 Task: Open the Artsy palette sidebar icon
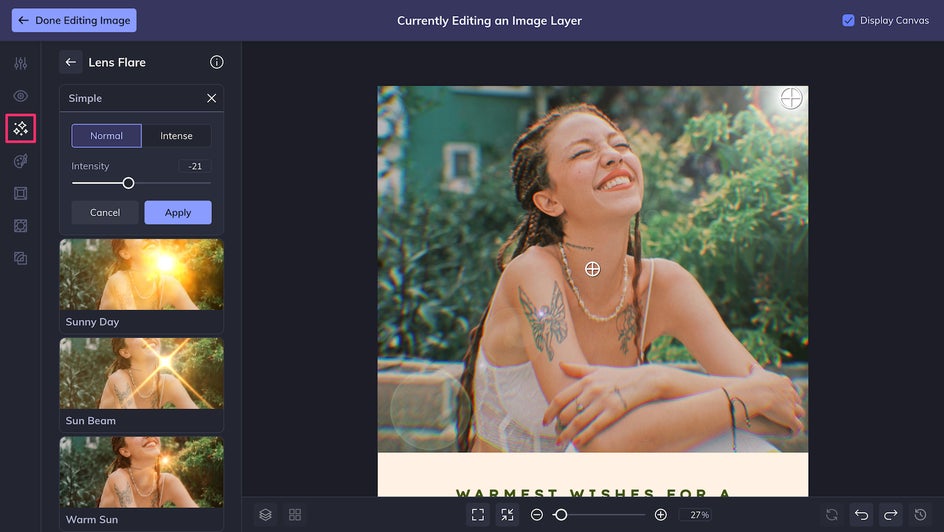point(20,161)
